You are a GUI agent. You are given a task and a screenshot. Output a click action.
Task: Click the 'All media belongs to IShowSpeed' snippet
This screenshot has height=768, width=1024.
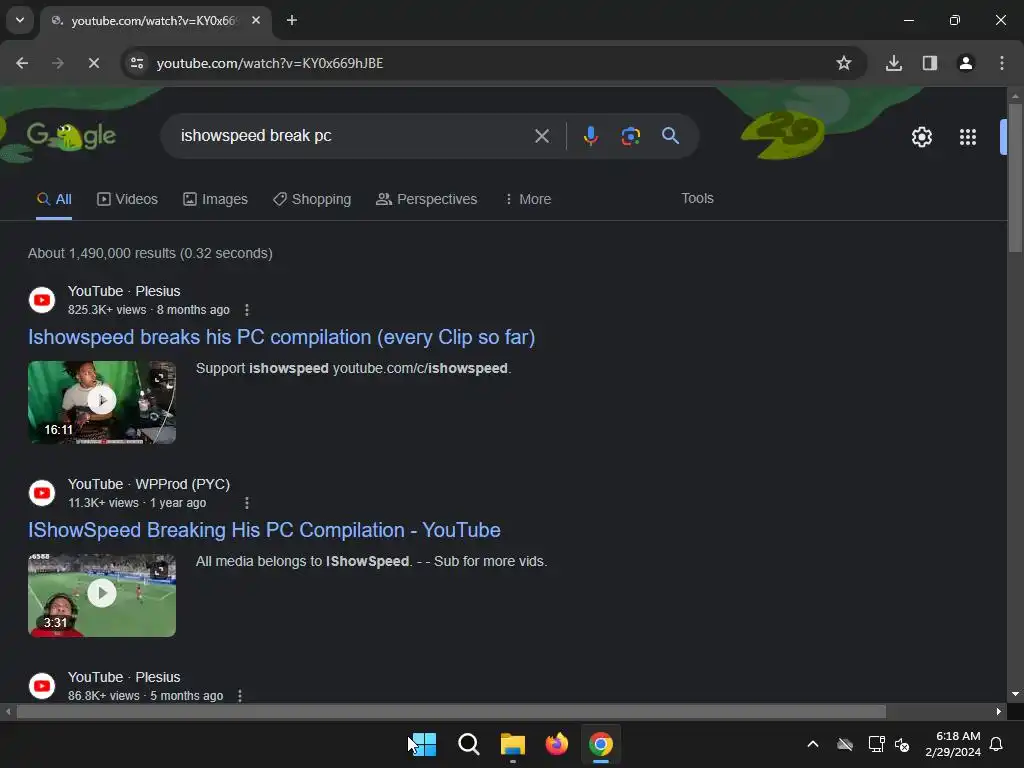[372, 562]
